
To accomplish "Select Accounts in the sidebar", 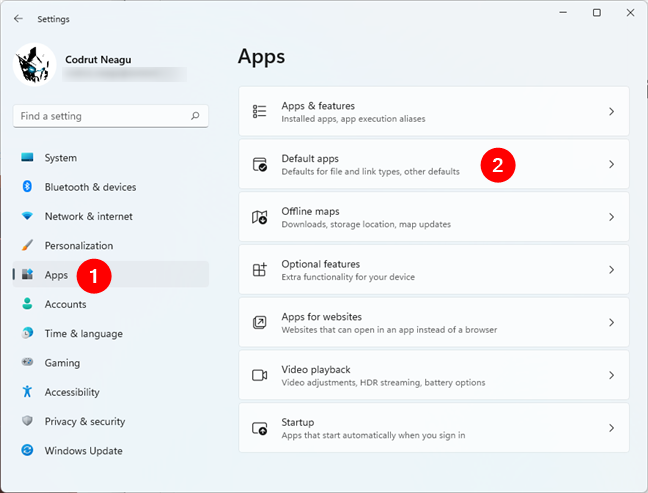I will (111, 305).
